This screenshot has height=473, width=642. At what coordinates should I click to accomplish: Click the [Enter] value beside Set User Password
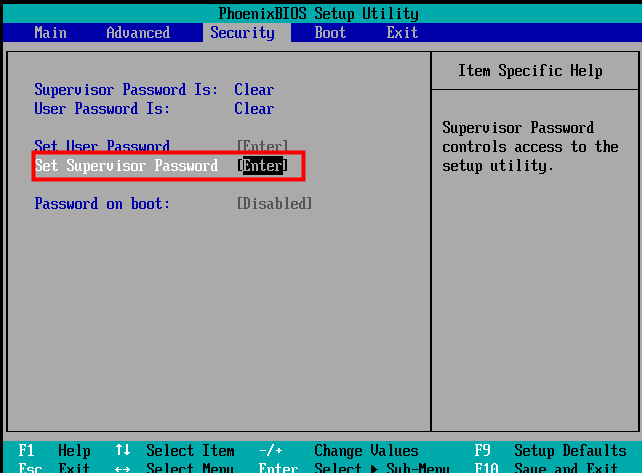(x=262, y=146)
